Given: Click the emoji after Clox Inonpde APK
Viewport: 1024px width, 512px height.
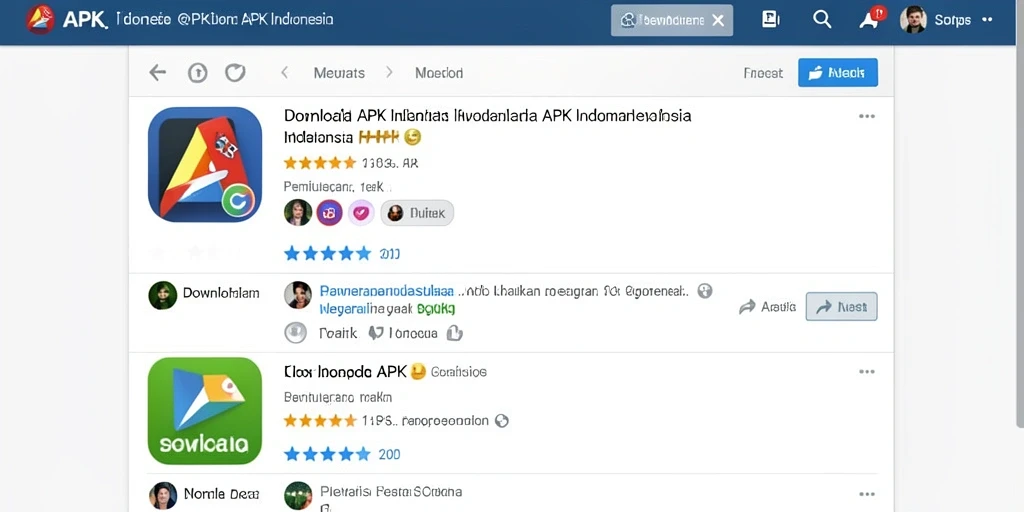Looking at the screenshot, I should click(418, 372).
